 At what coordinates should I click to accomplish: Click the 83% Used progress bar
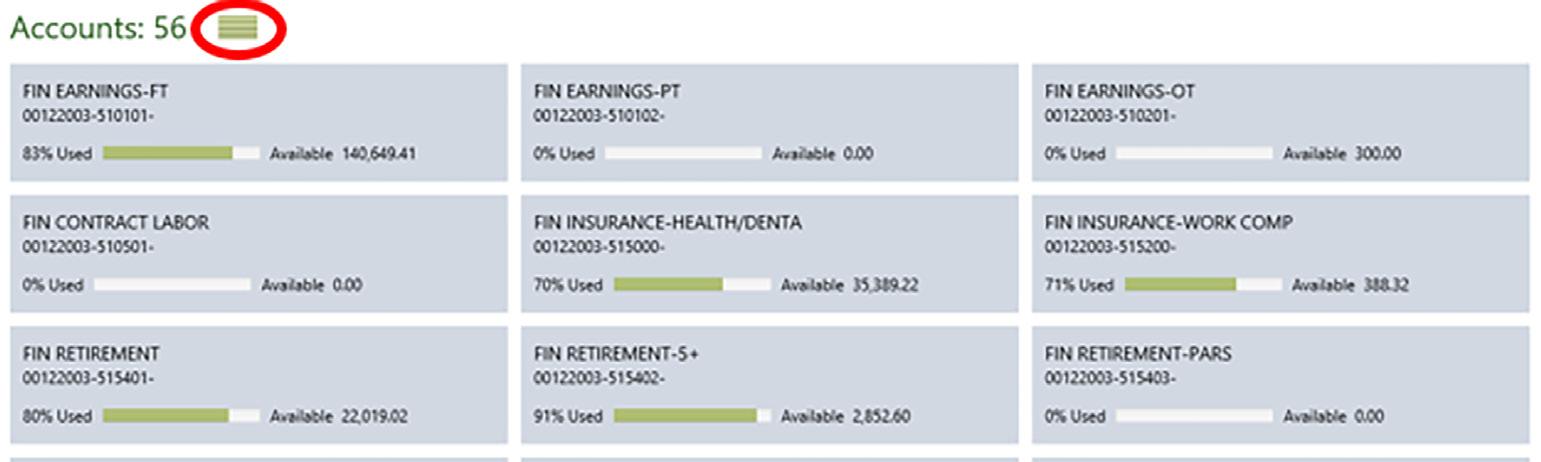(x=181, y=154)
